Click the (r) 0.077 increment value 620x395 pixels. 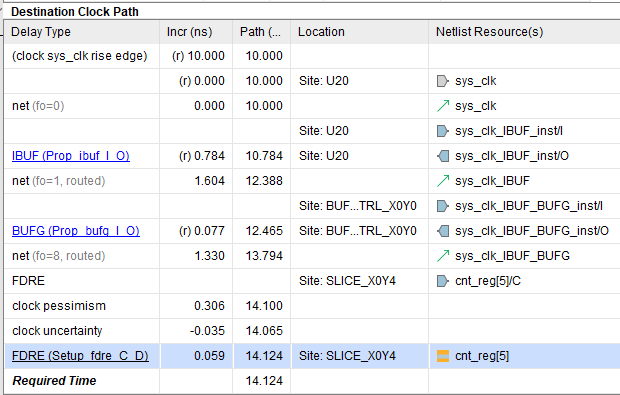pyautogui.click(x=202, y=231)
